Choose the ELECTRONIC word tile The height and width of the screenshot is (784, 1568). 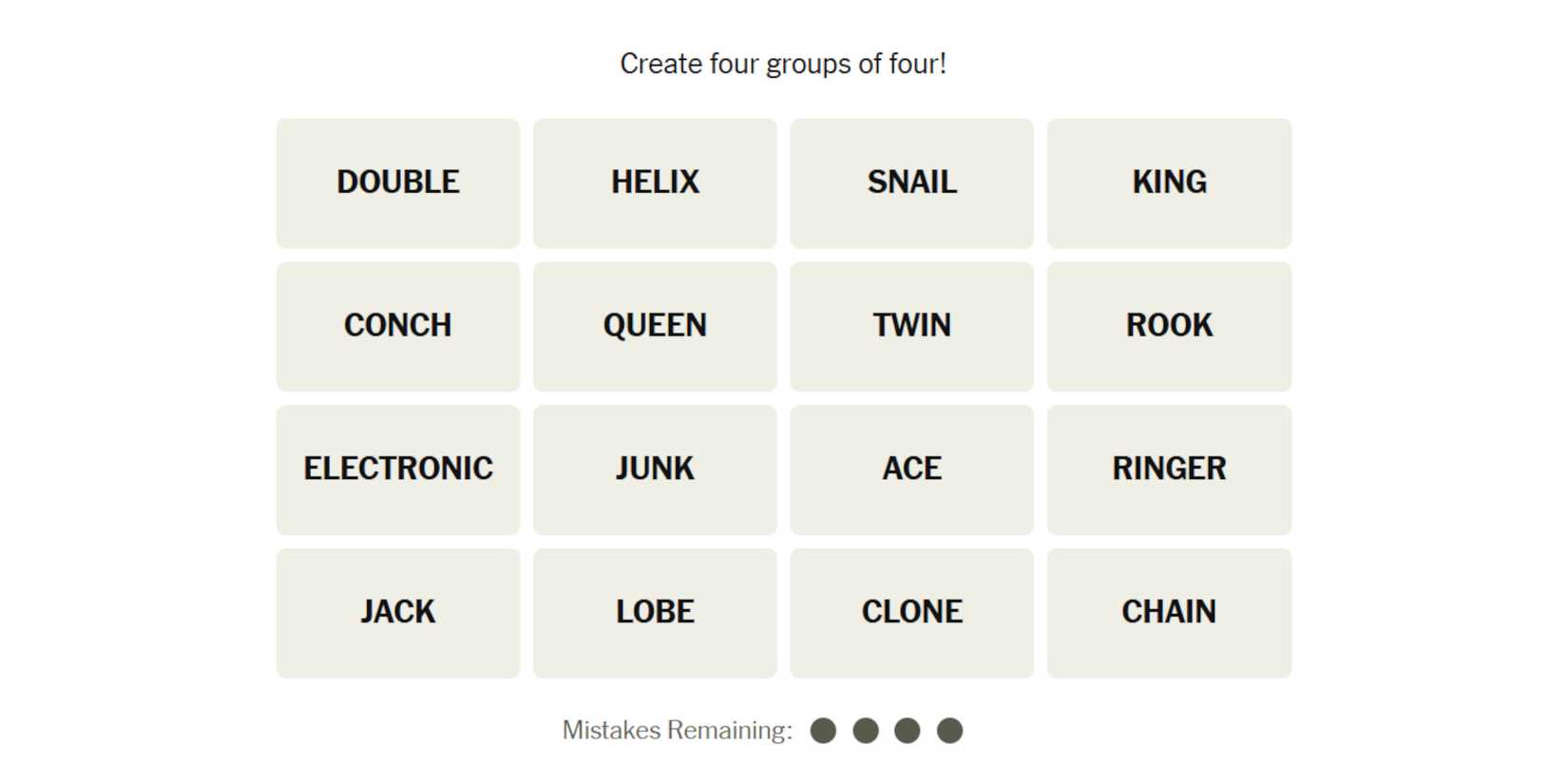pos(398,469)
